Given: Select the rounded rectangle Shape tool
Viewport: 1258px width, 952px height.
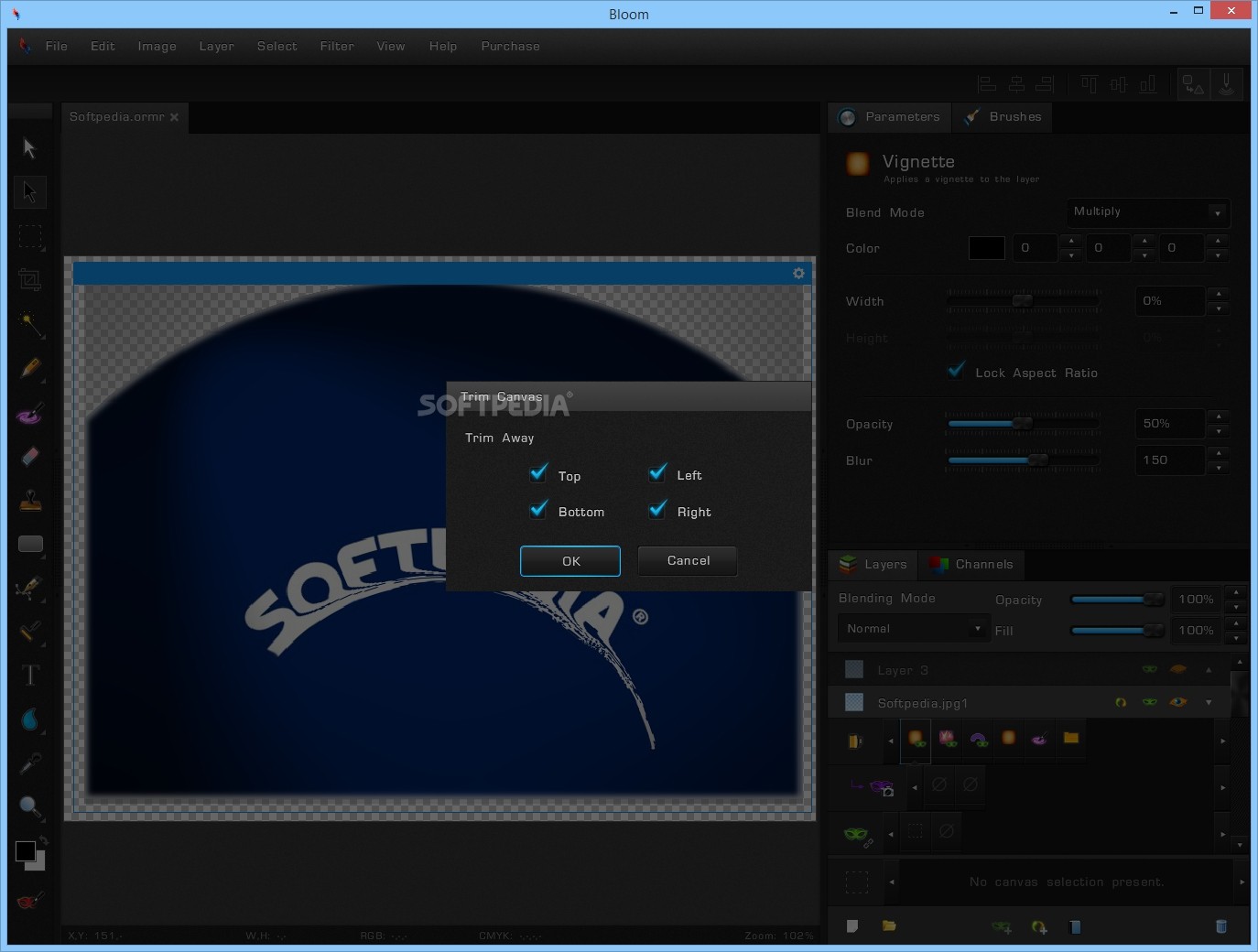Looking at the screenshot, I should pyautogui.click(x=30, y=544).
